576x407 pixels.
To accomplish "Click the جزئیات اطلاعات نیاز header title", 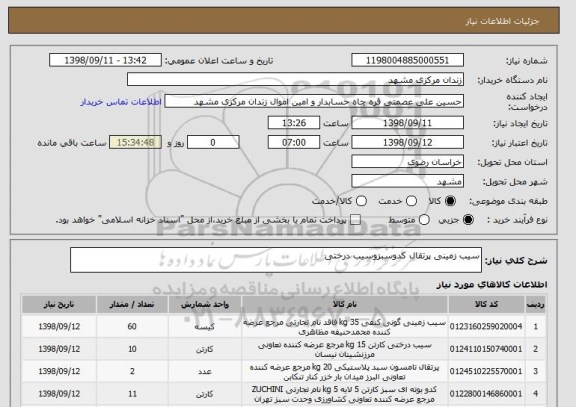I will [503, 21].
